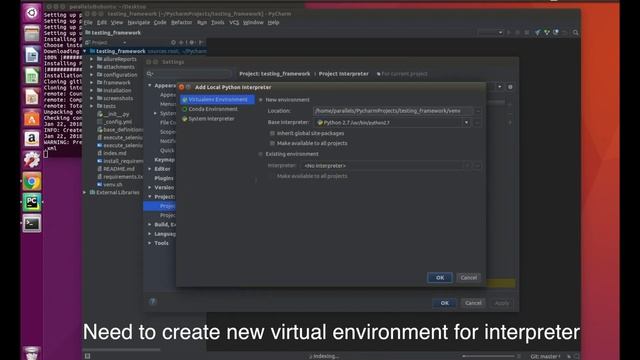This screenshot has height=360, width=640.
Task: Choose Conda Environment option
Action: click(210, 109)
